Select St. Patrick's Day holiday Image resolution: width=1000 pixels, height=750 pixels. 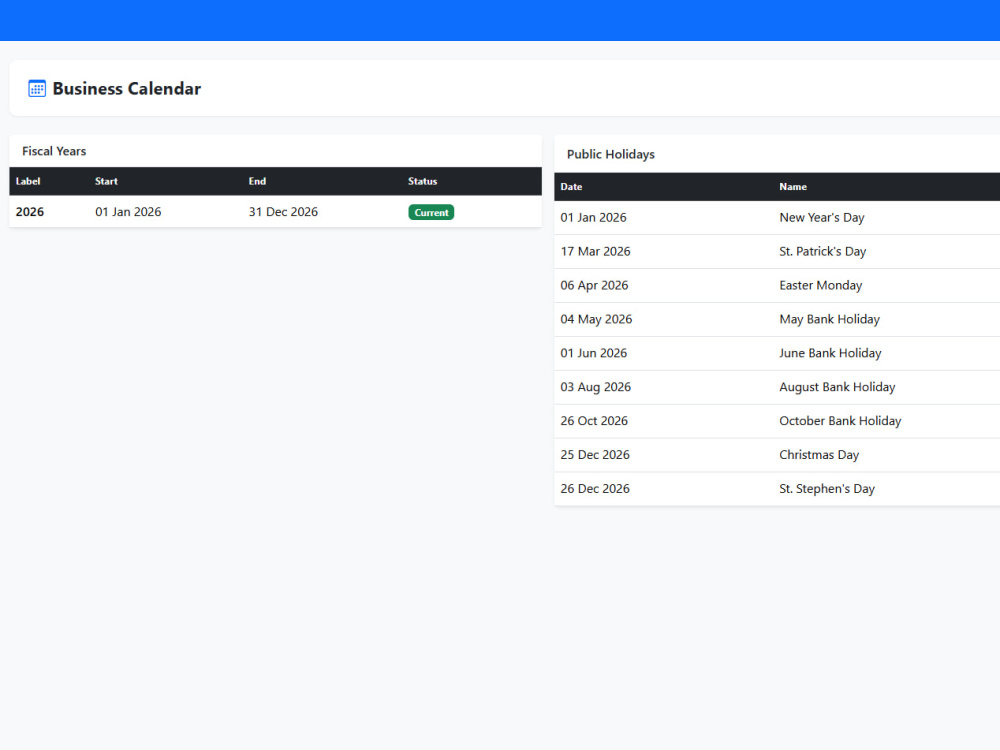tap(822, 251)
